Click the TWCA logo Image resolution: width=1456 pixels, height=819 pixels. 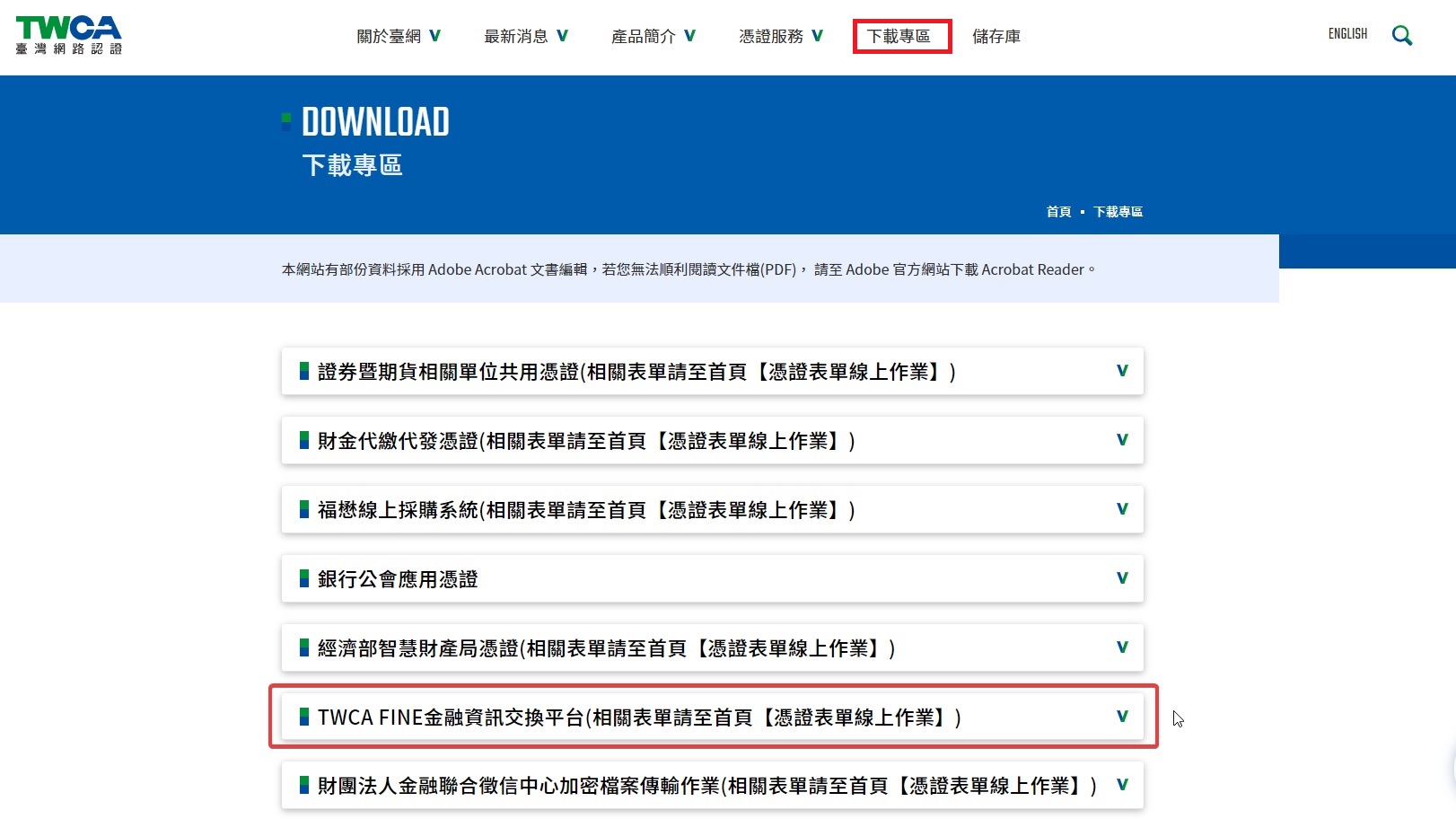click(68, 36)
